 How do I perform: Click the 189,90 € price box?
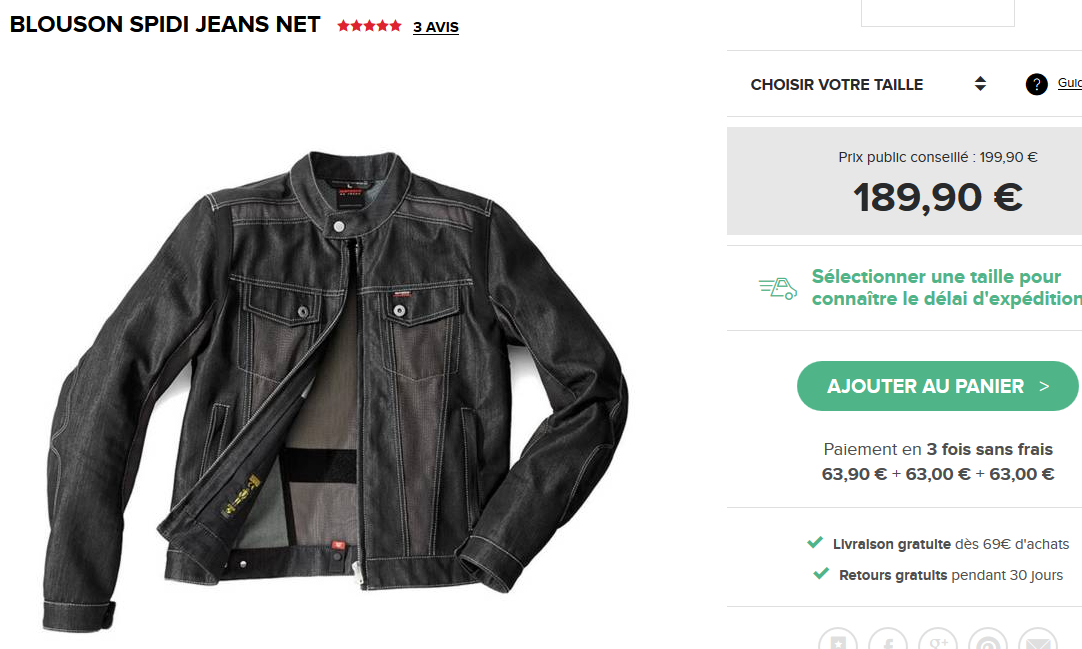(904, 181)
